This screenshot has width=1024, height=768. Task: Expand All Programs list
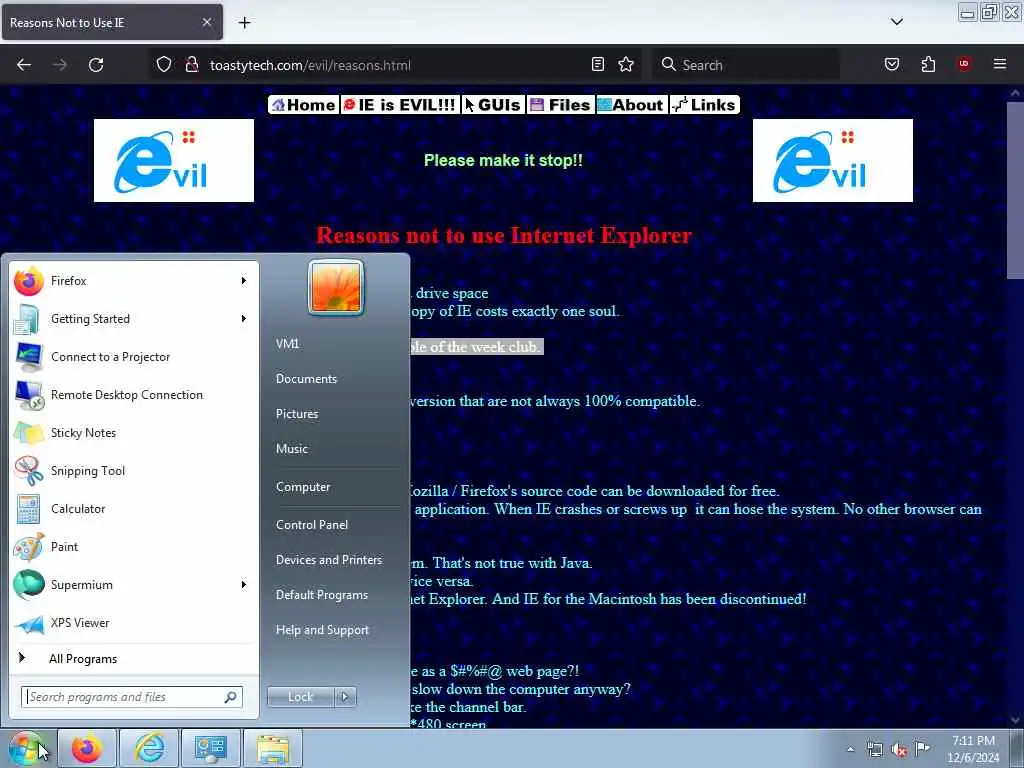coord(133,659)
